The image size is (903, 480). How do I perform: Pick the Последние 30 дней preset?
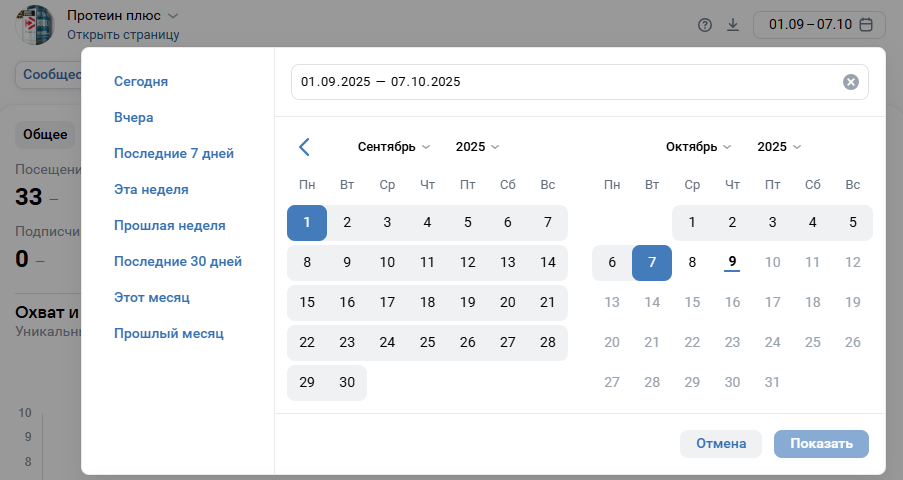tap(178, 261)
